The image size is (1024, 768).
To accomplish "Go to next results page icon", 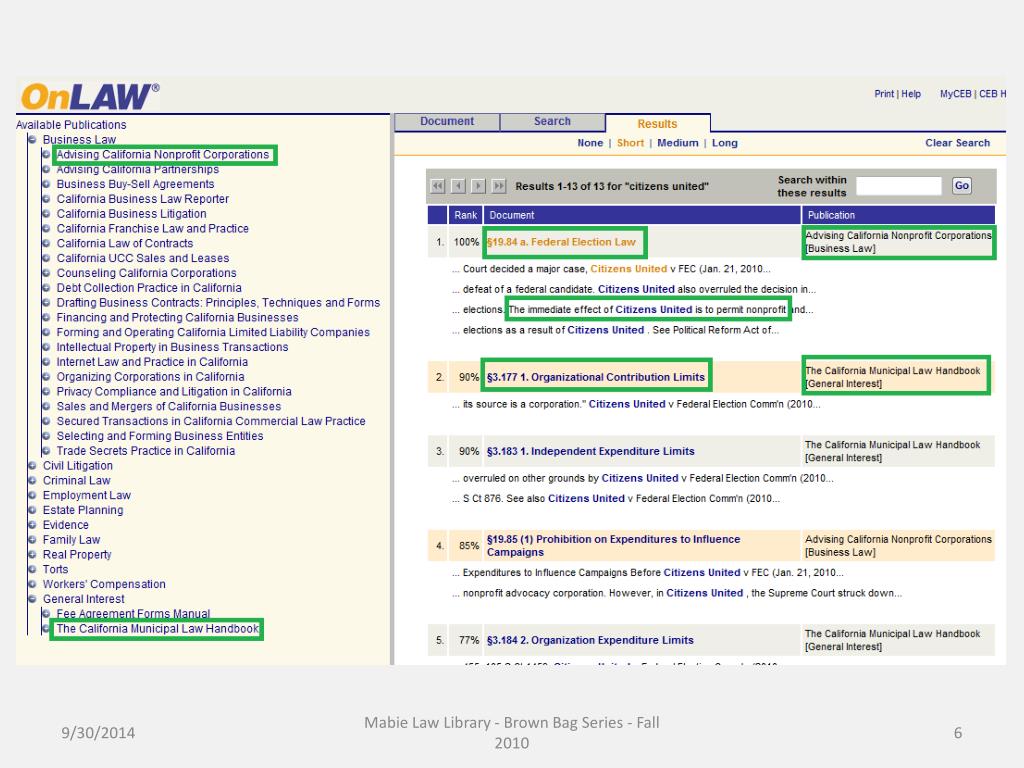I will pyautogui.click(x=479, y=186).
